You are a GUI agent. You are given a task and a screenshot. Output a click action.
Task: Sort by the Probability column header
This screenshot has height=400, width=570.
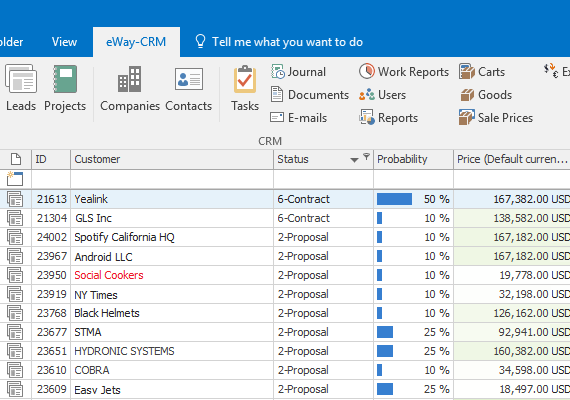click(x=414, y=159)
